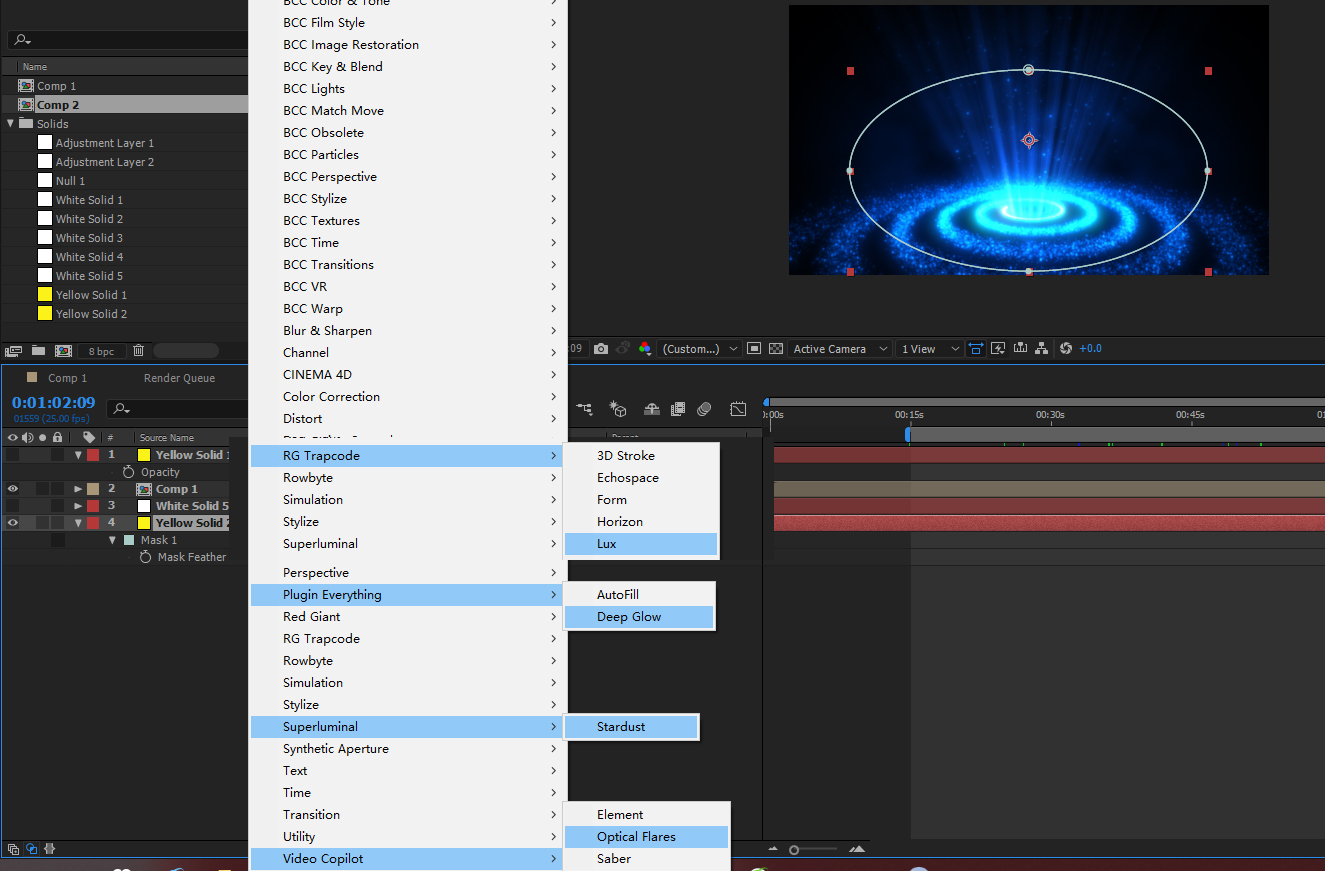Collapse the Mask 1 property group

click(113, 540)
